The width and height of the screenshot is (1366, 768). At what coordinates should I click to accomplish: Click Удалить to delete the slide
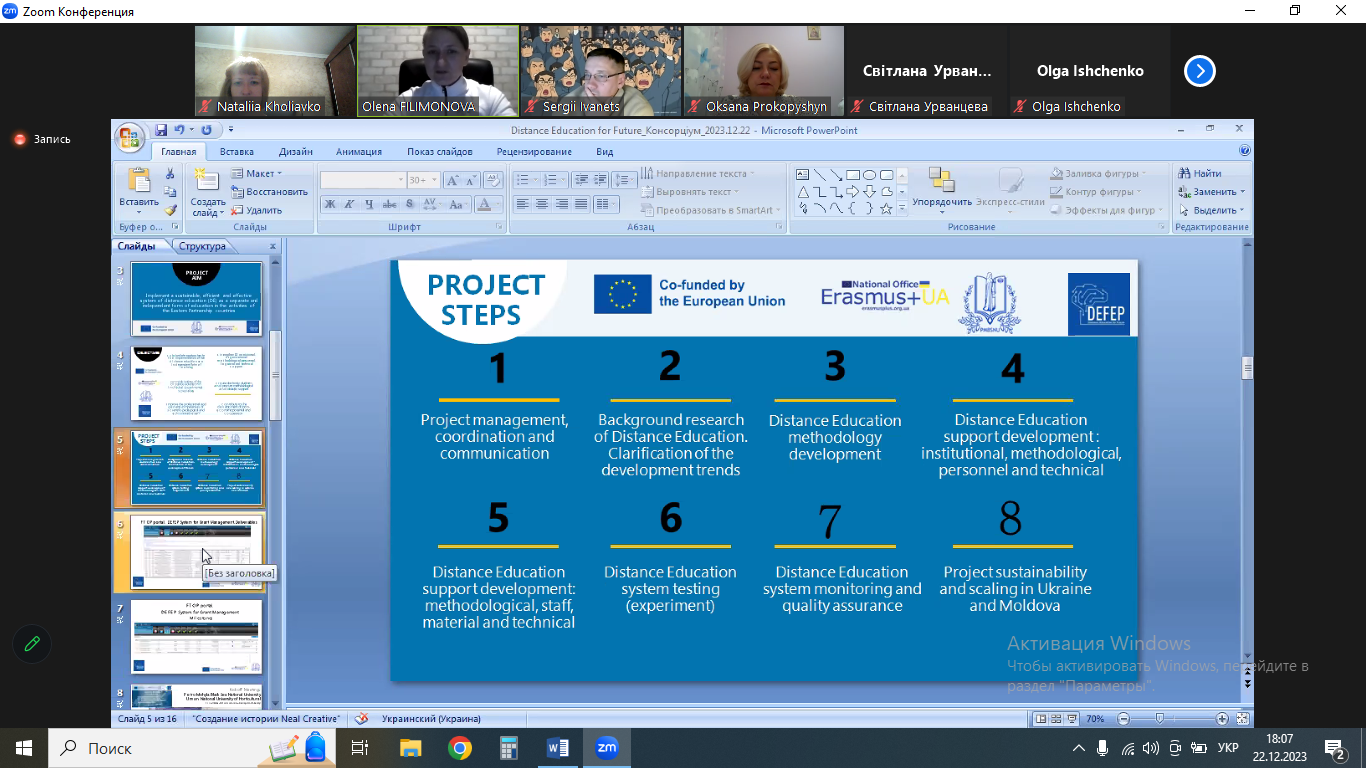pos(257,210)
